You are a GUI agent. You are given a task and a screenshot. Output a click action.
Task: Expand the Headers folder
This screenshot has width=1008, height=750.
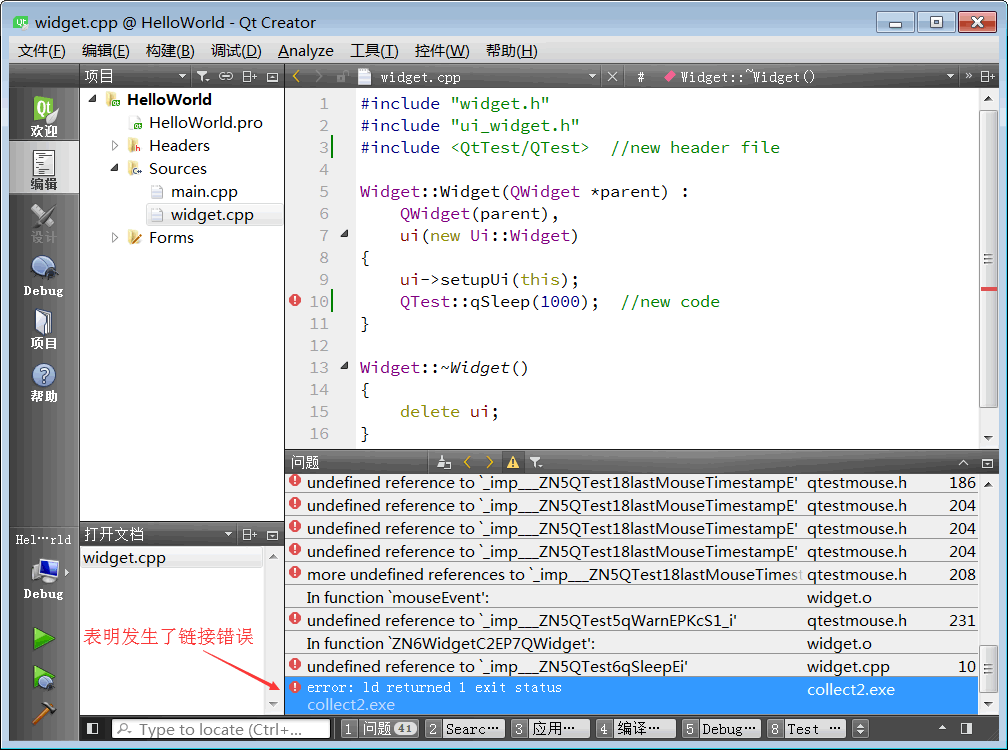point(114,145)
